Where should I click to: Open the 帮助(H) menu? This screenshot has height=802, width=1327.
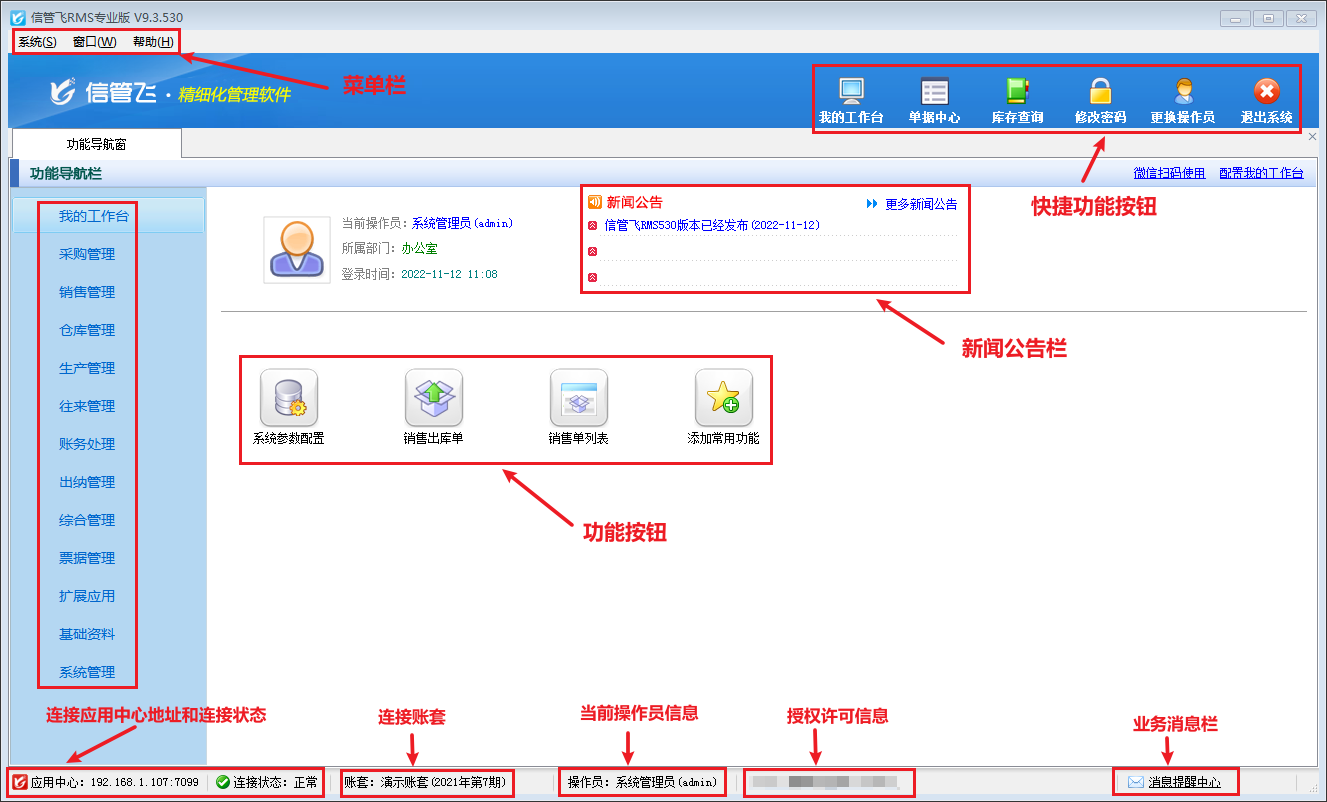point(153,42)
